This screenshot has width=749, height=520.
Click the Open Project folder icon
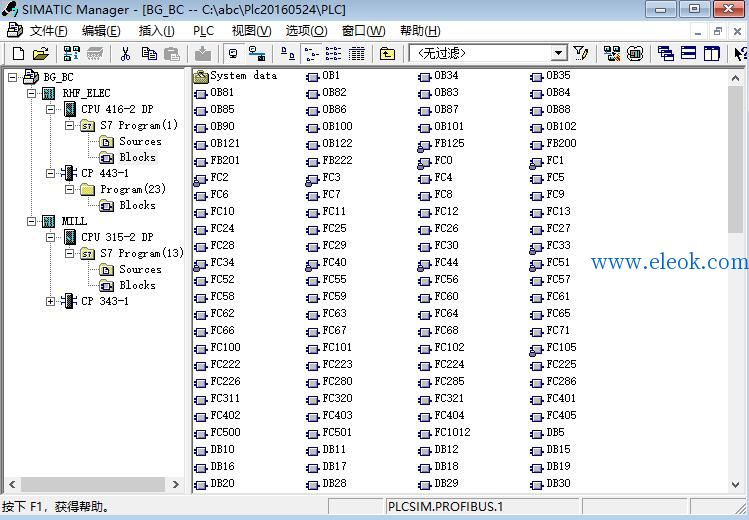(x=41, y=53)
